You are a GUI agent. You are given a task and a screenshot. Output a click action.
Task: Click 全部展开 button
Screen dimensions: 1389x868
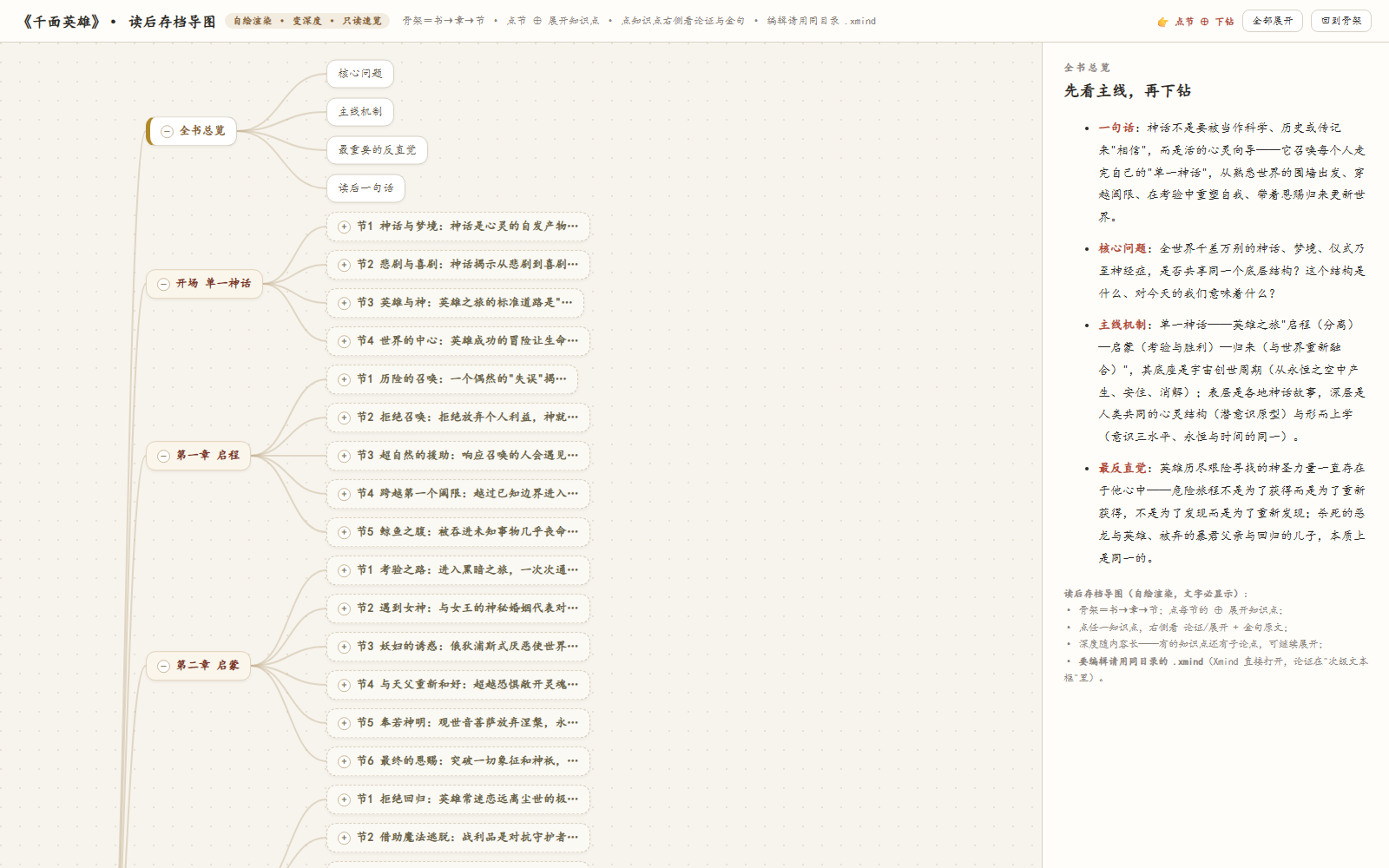tap(1273, 21)
